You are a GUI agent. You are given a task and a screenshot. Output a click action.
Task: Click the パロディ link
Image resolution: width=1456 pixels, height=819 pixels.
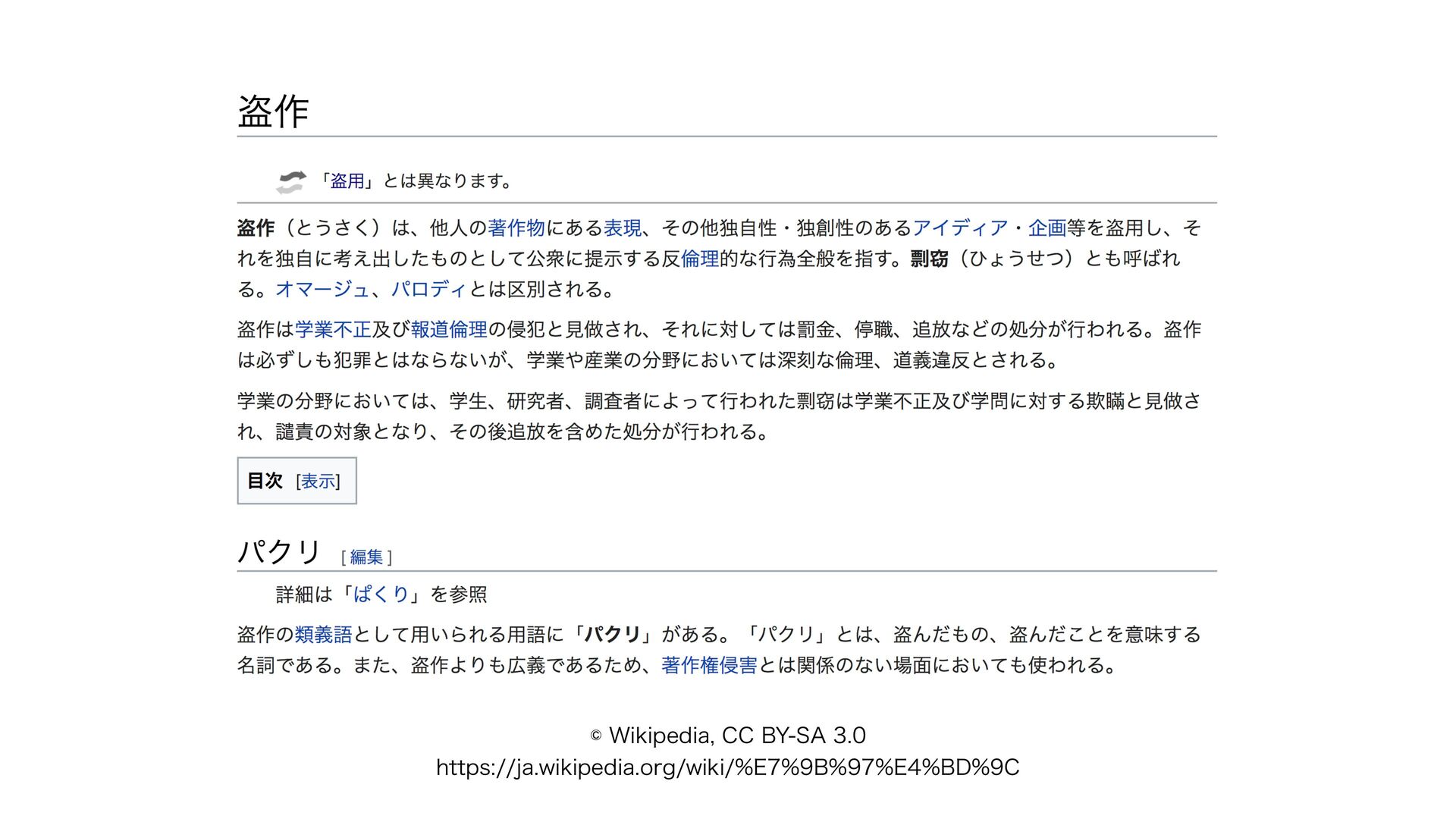[429, 290]
